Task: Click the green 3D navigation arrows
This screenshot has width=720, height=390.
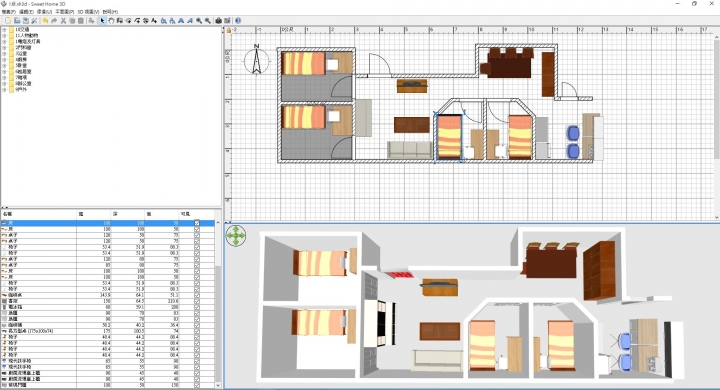Action: tap(236, 236)
